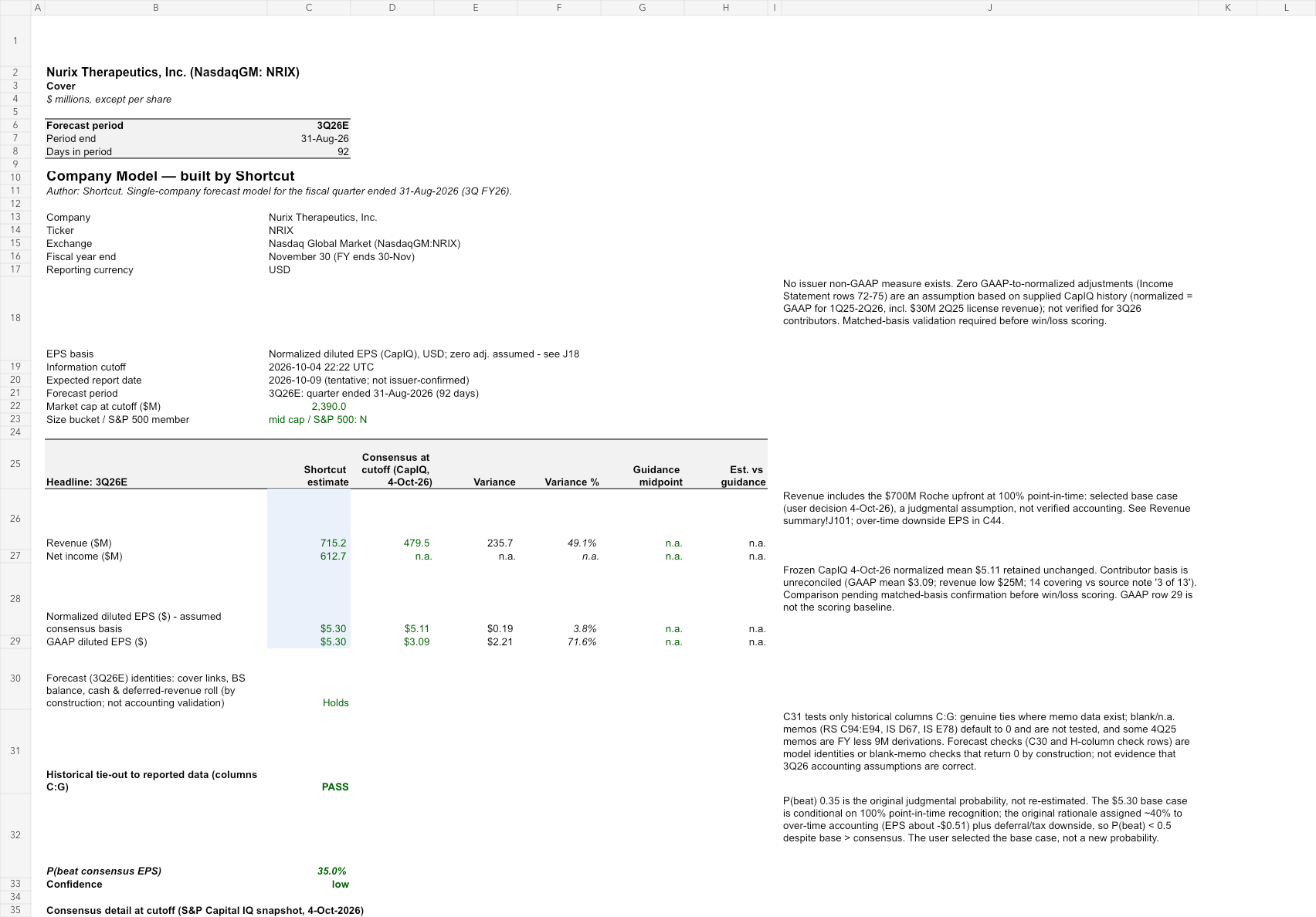Select the Days in period value 92
This screenshot has width=1316, height=917.
click(x=343, y=151)
